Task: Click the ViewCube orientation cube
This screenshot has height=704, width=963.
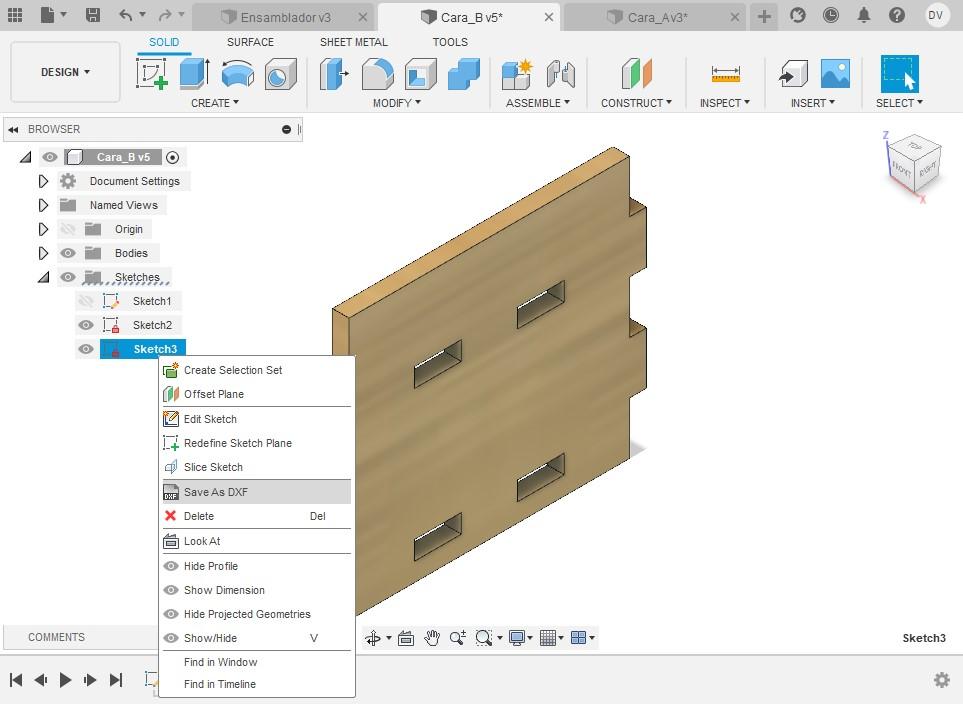Action: (914, 165)
